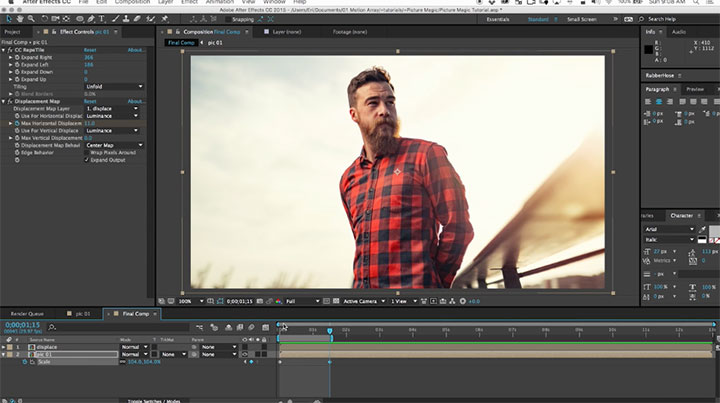
Task: Open Displacement Map Layer dropdown
Action: tap(112, 109)
